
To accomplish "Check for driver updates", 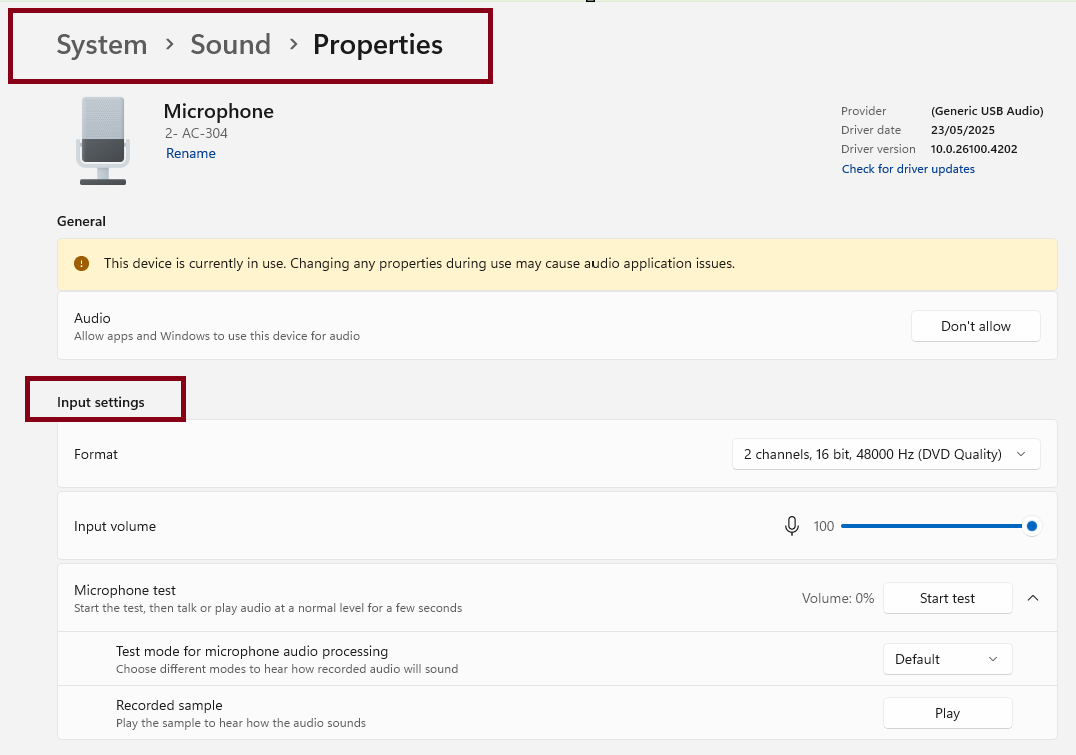I will [x=908, y=169].
